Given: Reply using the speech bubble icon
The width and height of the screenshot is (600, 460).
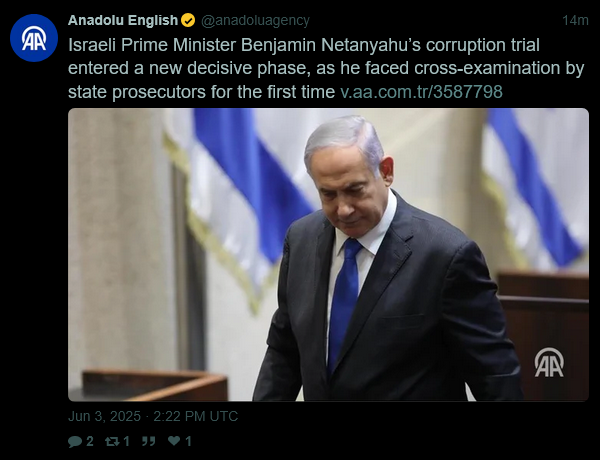Looking at the screenshot, I should (x=75, y=442).
